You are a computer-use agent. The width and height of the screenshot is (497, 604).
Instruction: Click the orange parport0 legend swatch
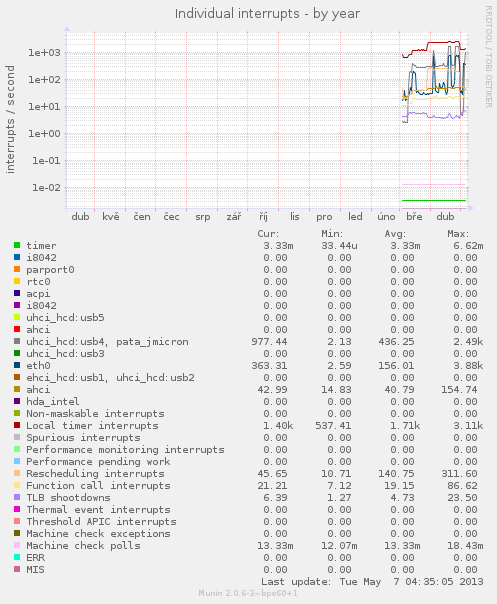point(17,269)
